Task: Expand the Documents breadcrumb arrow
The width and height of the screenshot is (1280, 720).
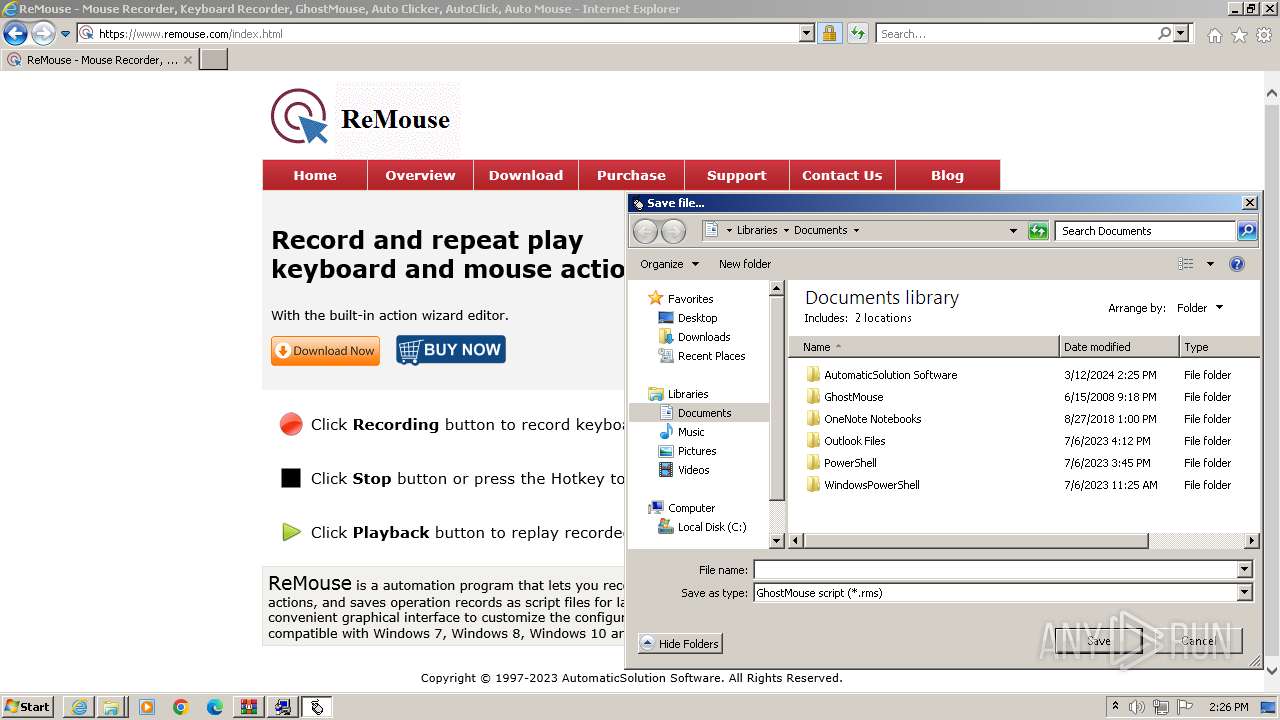Action: [x=856, y=230]
